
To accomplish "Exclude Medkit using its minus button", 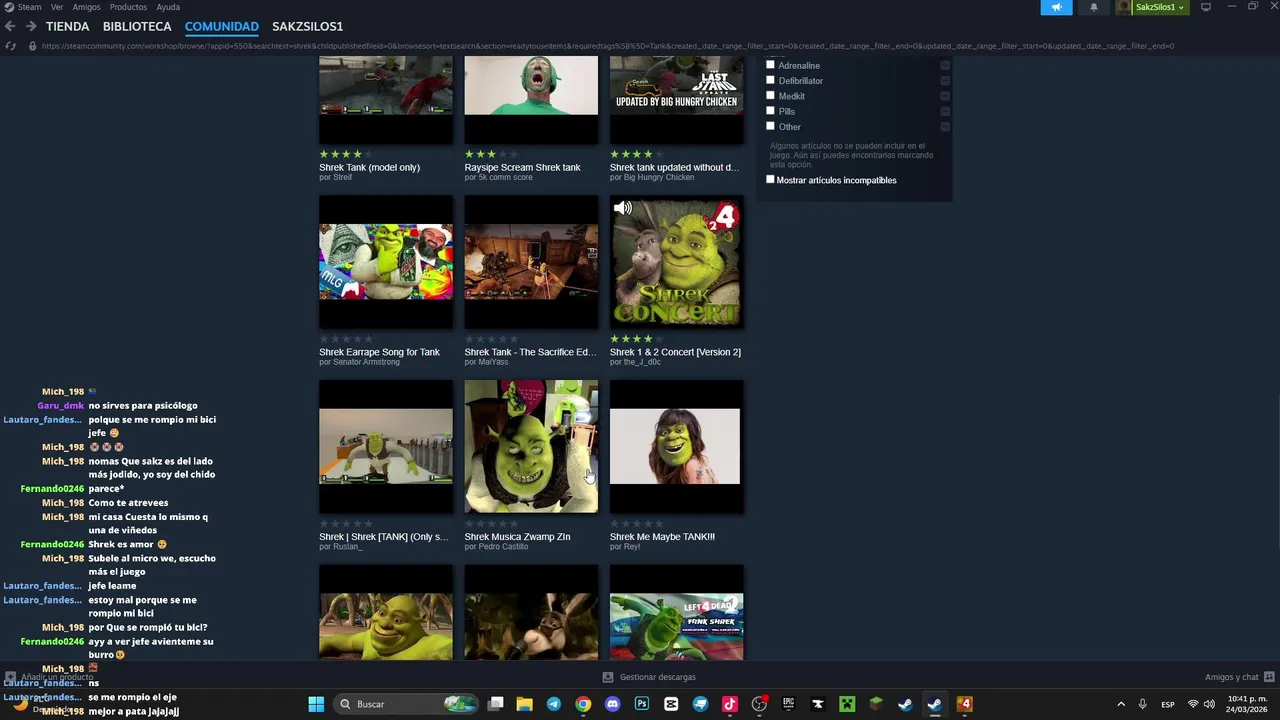I will [945, 96].
